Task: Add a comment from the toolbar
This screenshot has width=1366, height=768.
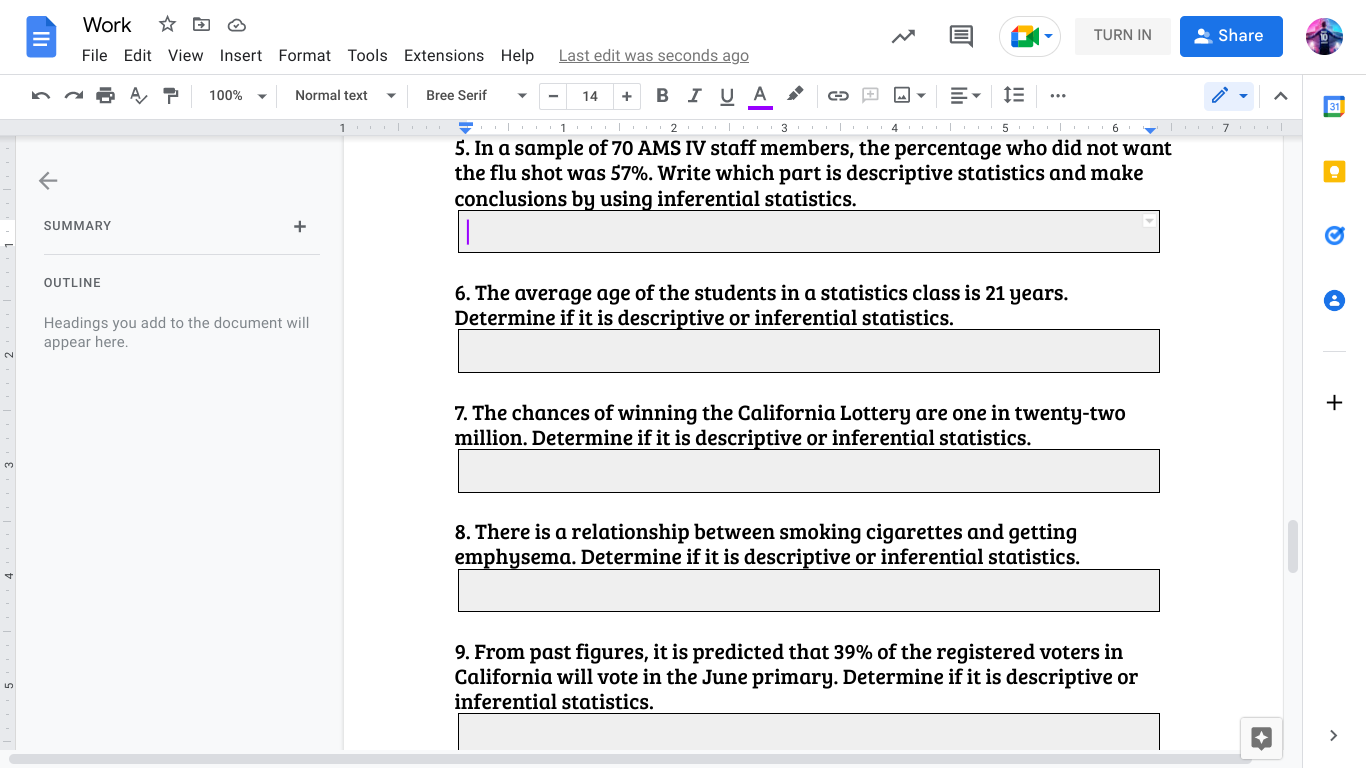Action: (x=870, y=96)
